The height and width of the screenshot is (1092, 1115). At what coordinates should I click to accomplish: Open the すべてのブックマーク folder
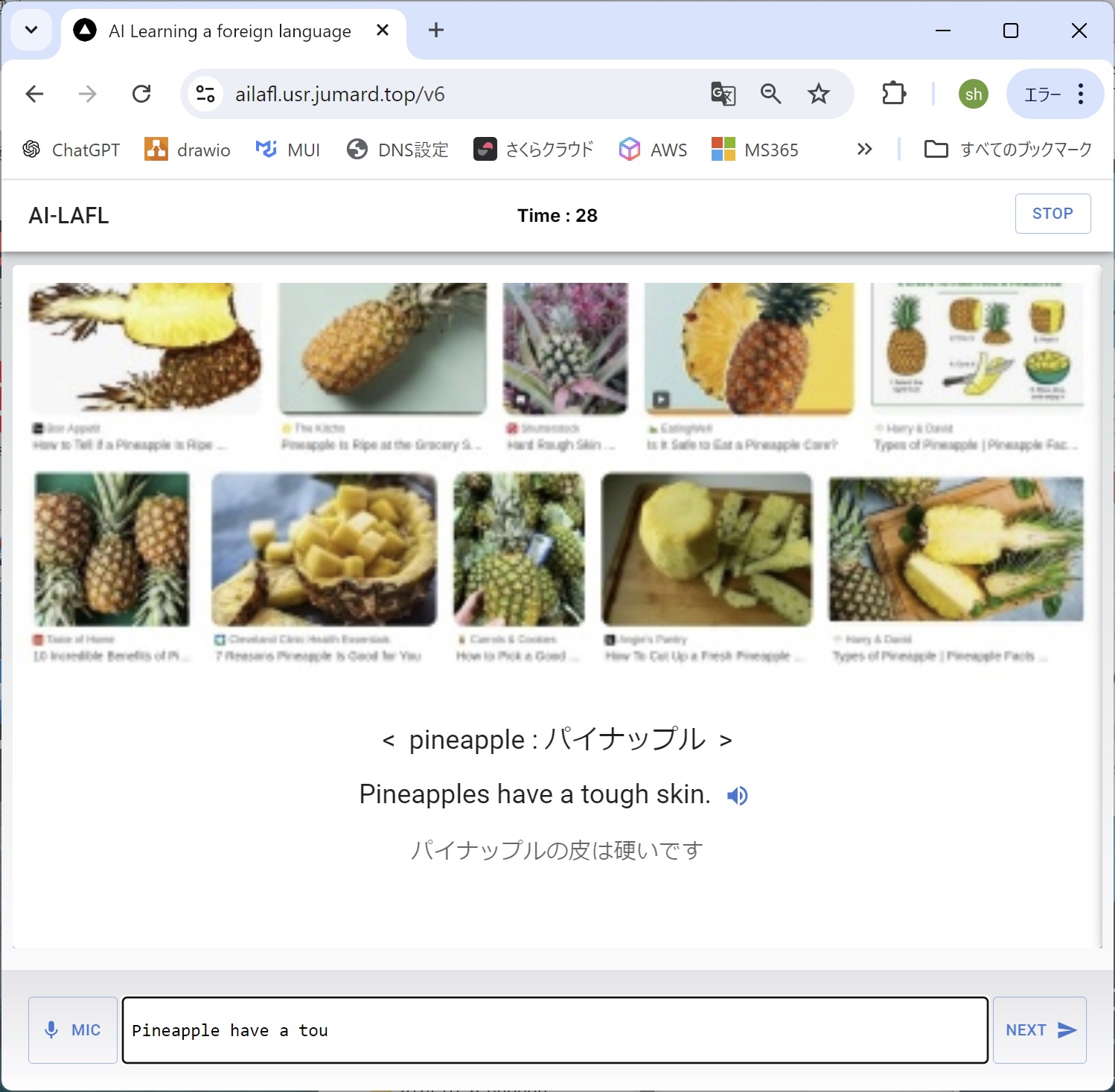[x=1008, y=150]
